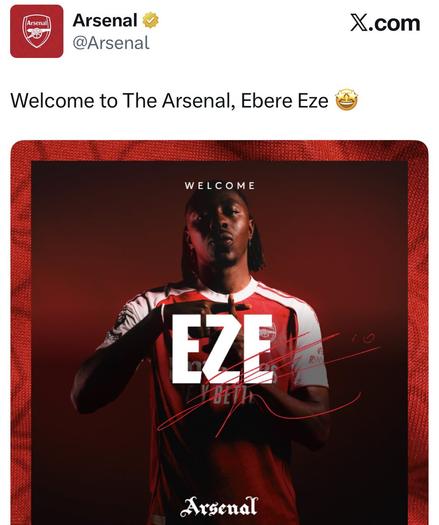
Task: Open the Eze welcome image attachment
Action: point(219,332)
